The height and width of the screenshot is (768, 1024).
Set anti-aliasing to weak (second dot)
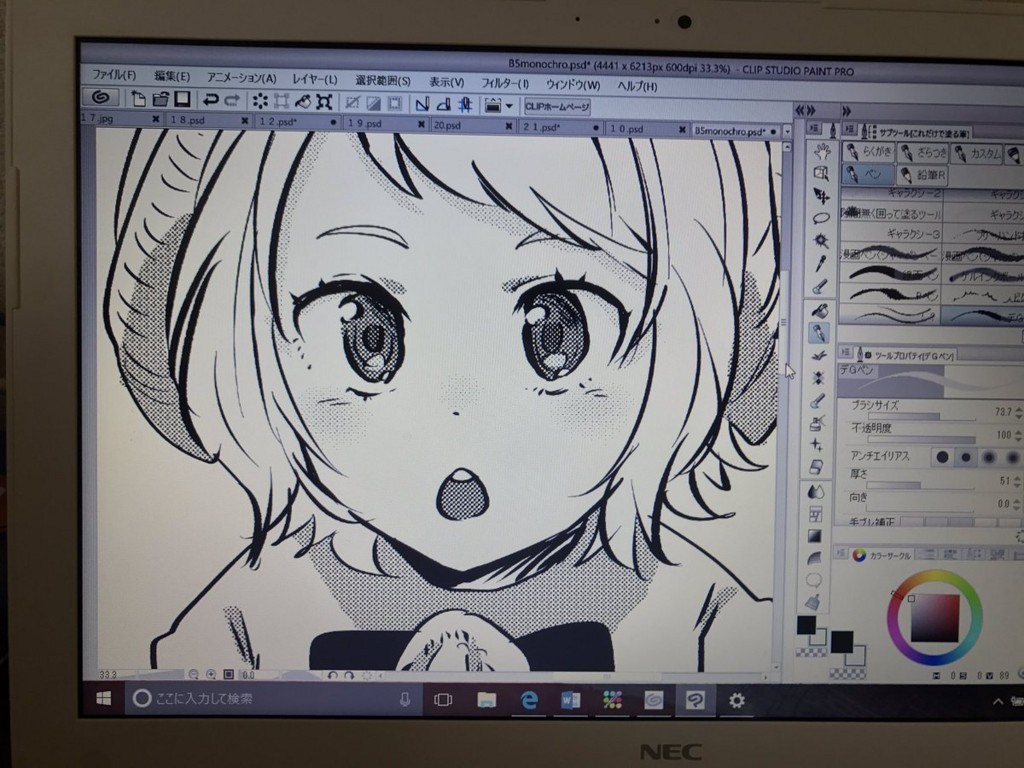tap(966, 457)
